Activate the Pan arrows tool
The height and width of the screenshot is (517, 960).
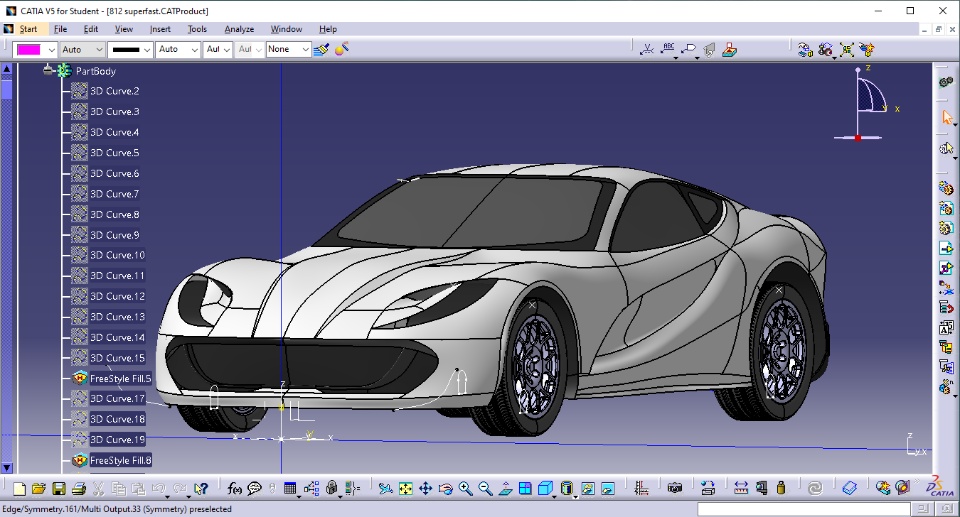pos(426,488)
